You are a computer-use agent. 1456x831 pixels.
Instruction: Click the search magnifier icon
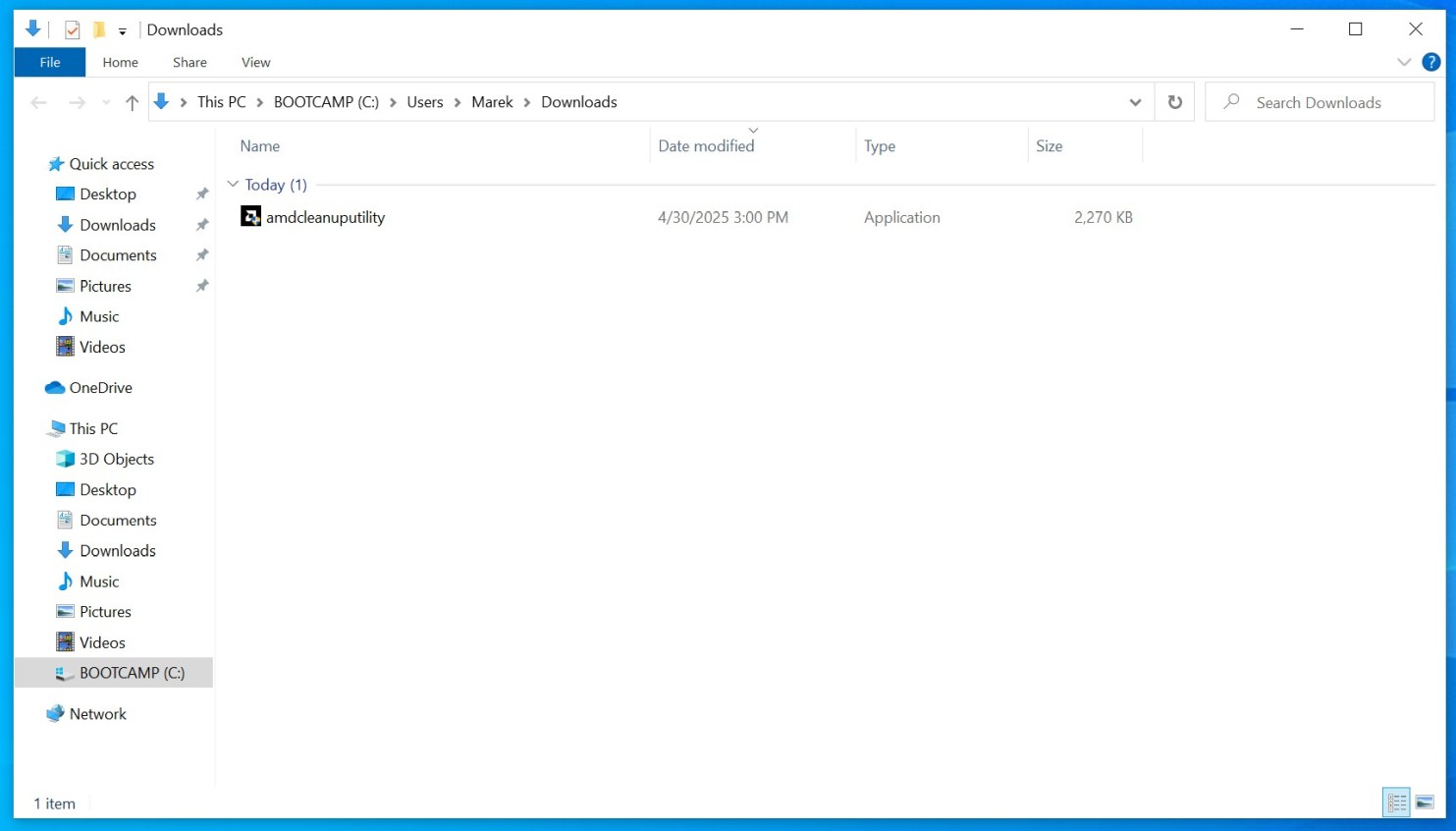pos(1231,101)
